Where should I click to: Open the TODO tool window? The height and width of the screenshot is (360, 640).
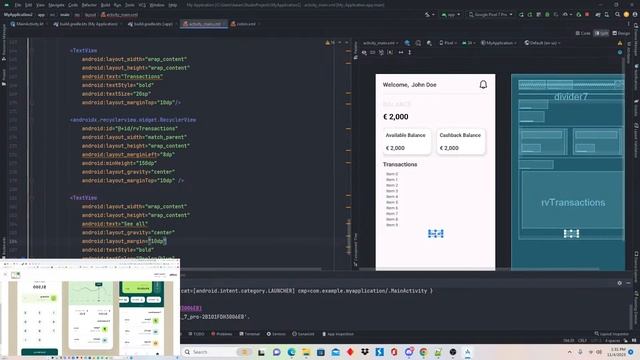[x=196, y=334]
